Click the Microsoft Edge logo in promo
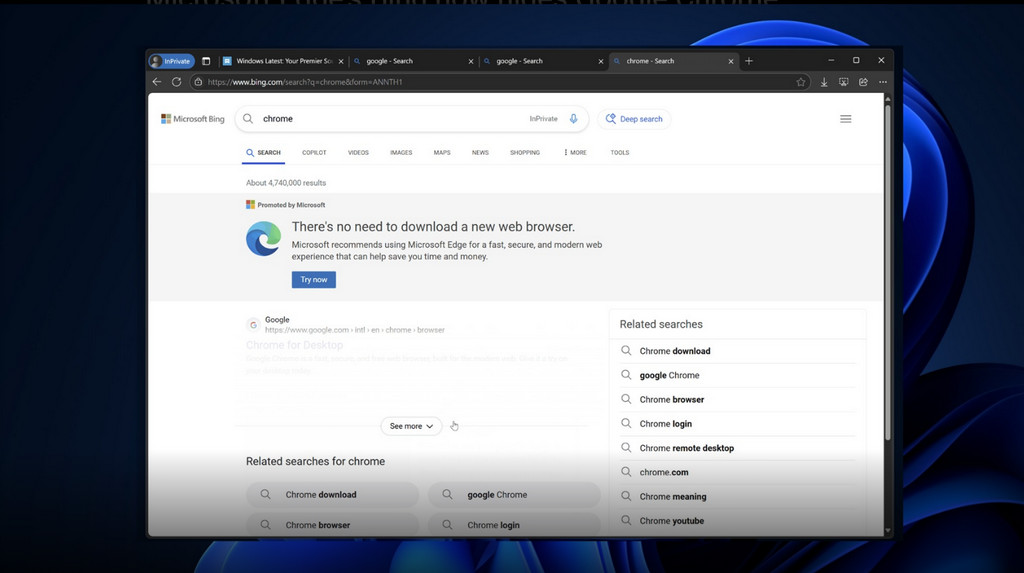This screenshot has height=573, width=1024. pyautogui.click(x=264, y=238)
